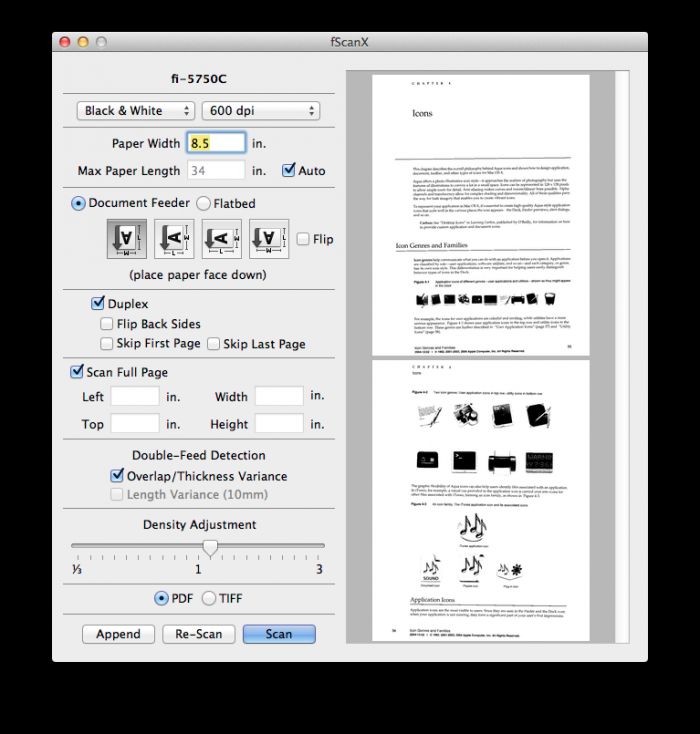Toggle Scan Full Page checkbox
This screenshot has width=700, height=734.
(x=76, y=372)
